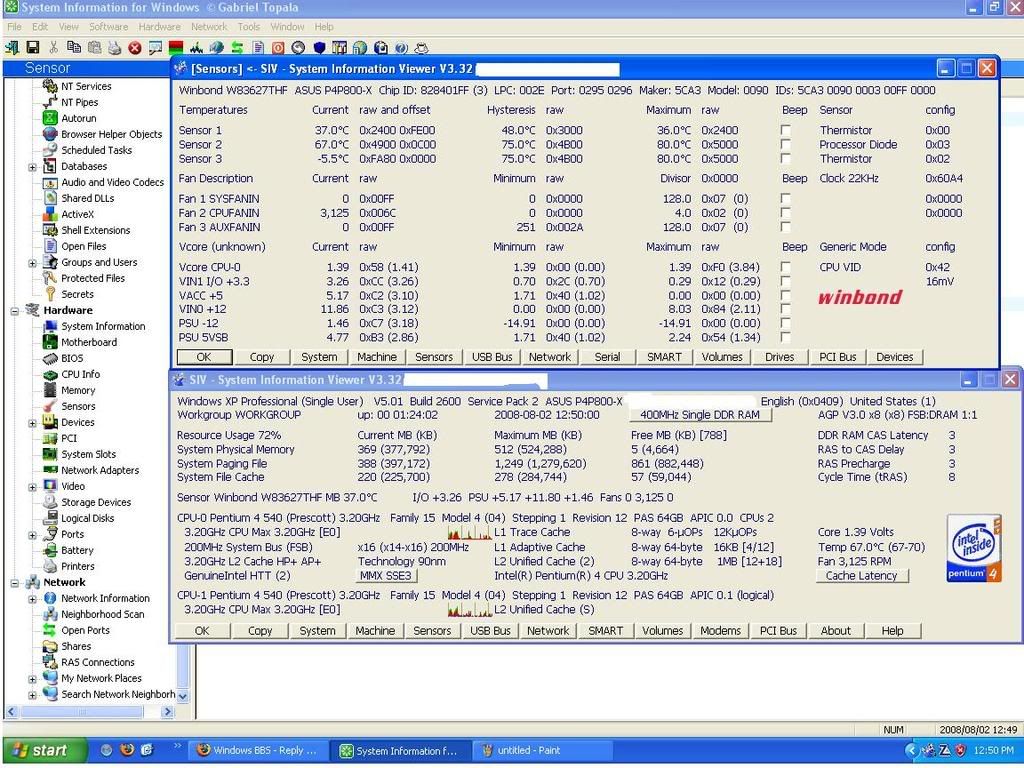Click the printer toolbar icon
The height and width of the screenshot is (768, 1024).
[x=115, y=48]
